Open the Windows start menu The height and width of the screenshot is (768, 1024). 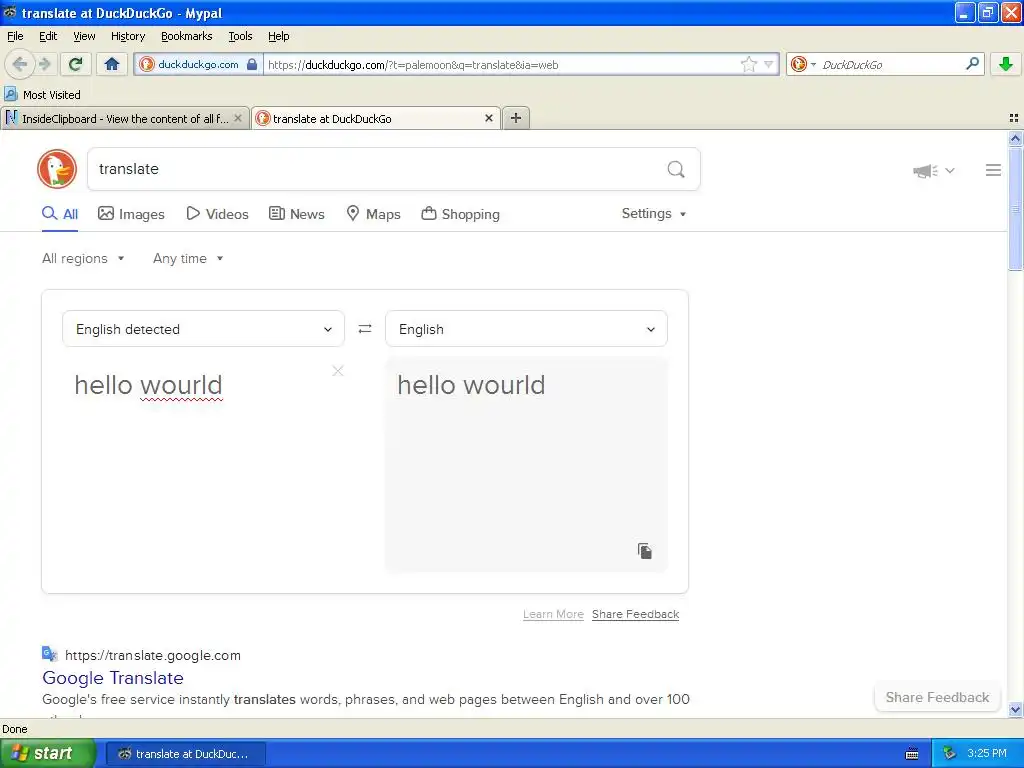(x=47, y=754)
